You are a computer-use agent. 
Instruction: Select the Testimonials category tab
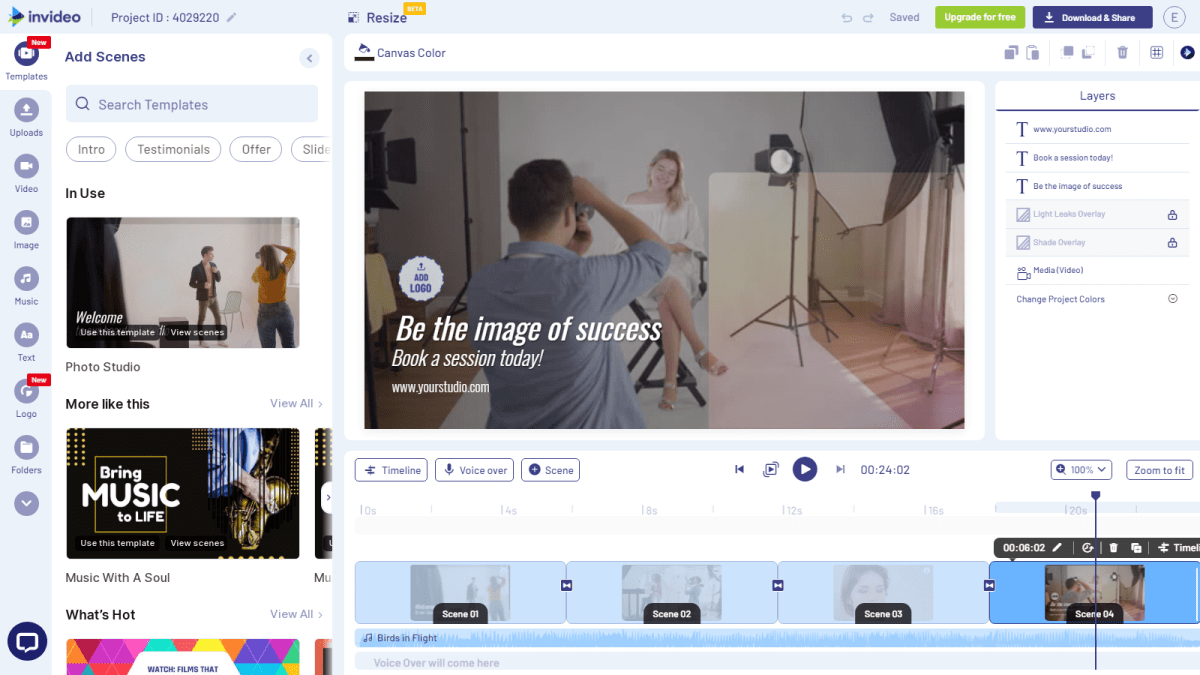[173, 149]
